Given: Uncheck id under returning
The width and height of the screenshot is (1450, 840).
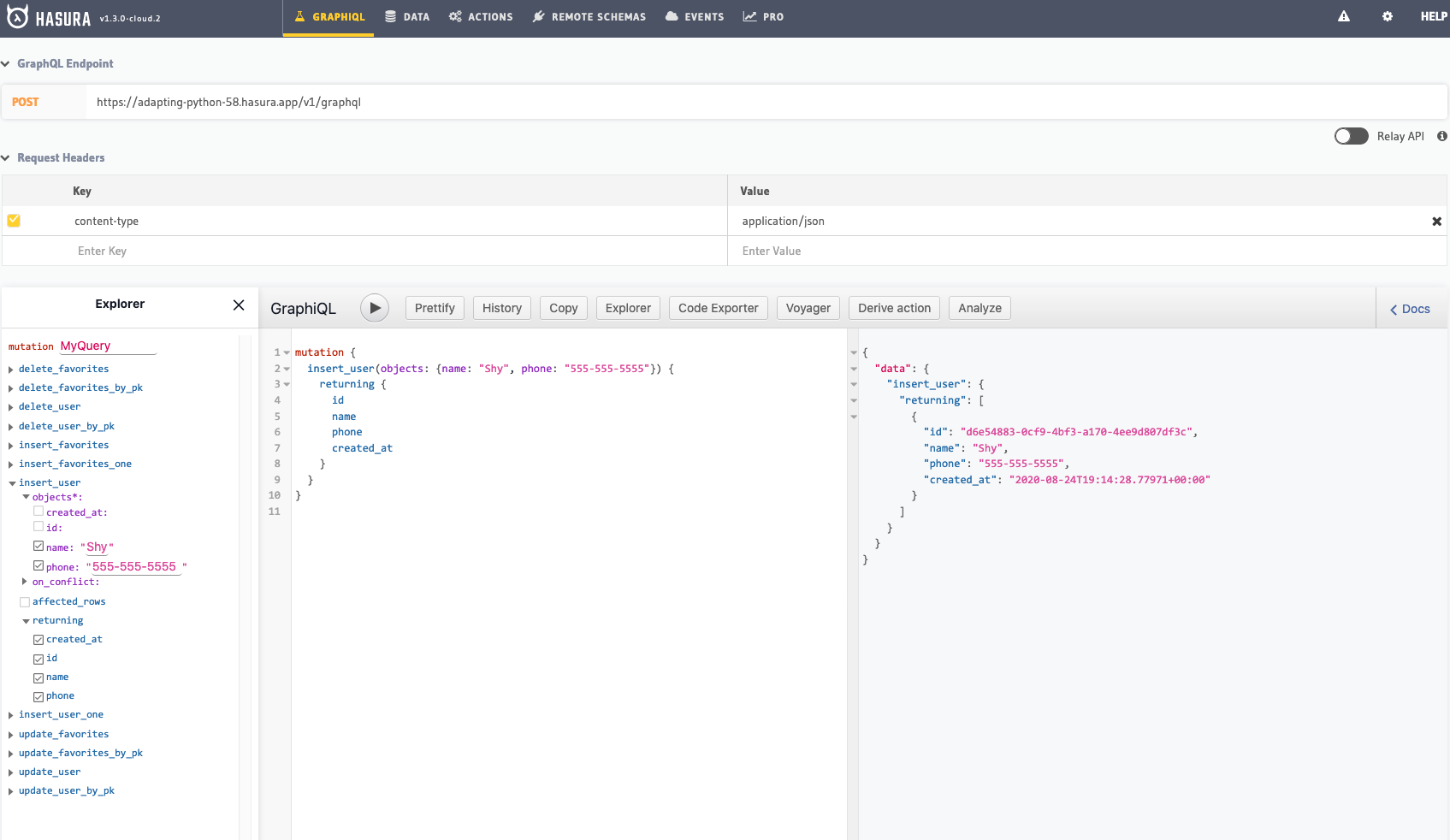Looking at the screenshot, I should tap(38, 659).
